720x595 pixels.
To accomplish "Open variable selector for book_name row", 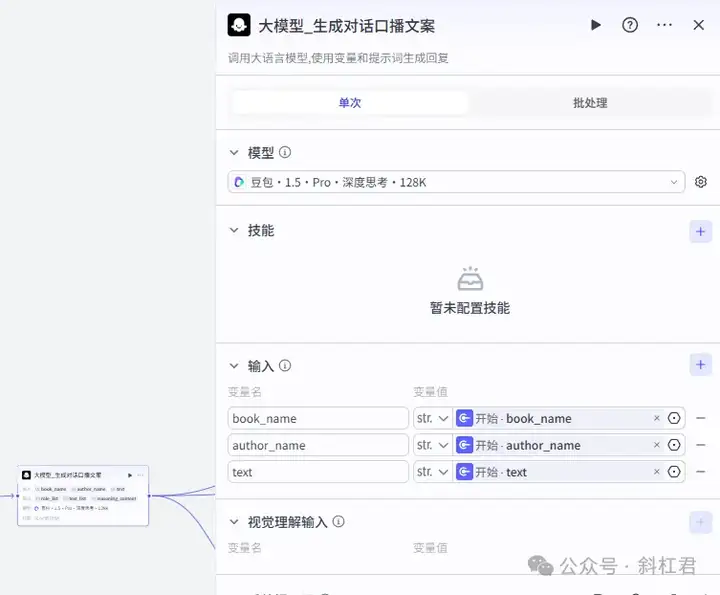I will pos(674,418).
